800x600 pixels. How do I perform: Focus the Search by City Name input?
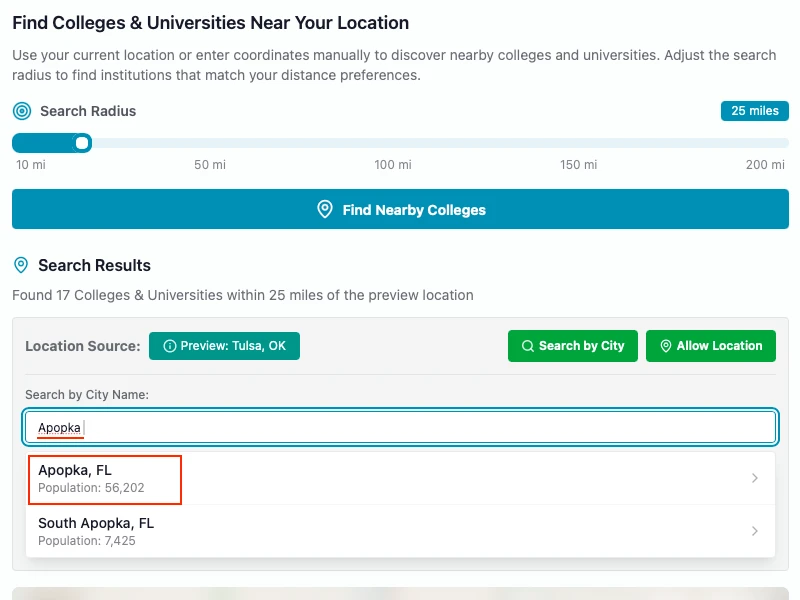pos(400,428)
